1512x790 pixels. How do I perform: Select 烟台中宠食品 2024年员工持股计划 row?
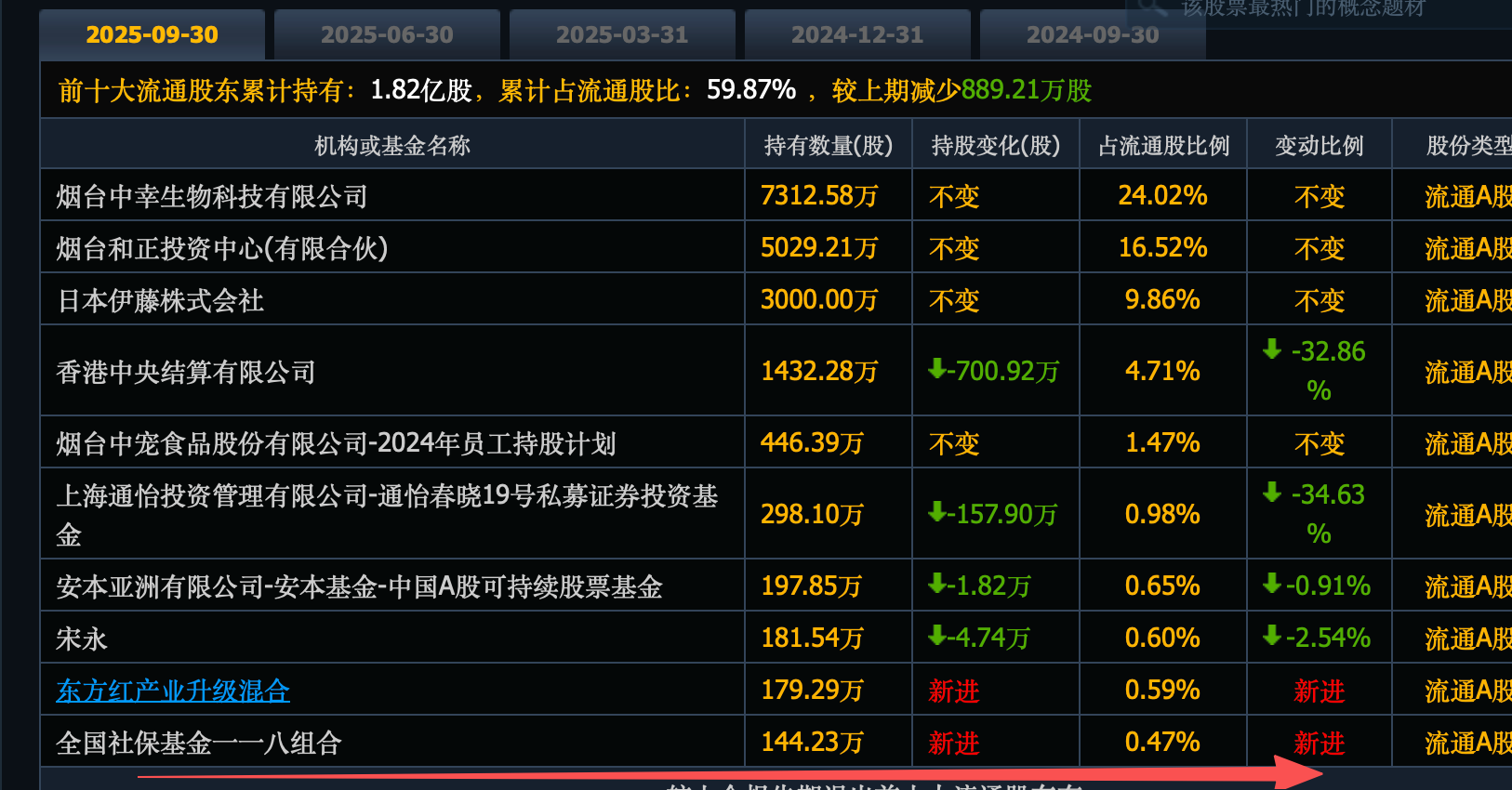pos(336,443)
